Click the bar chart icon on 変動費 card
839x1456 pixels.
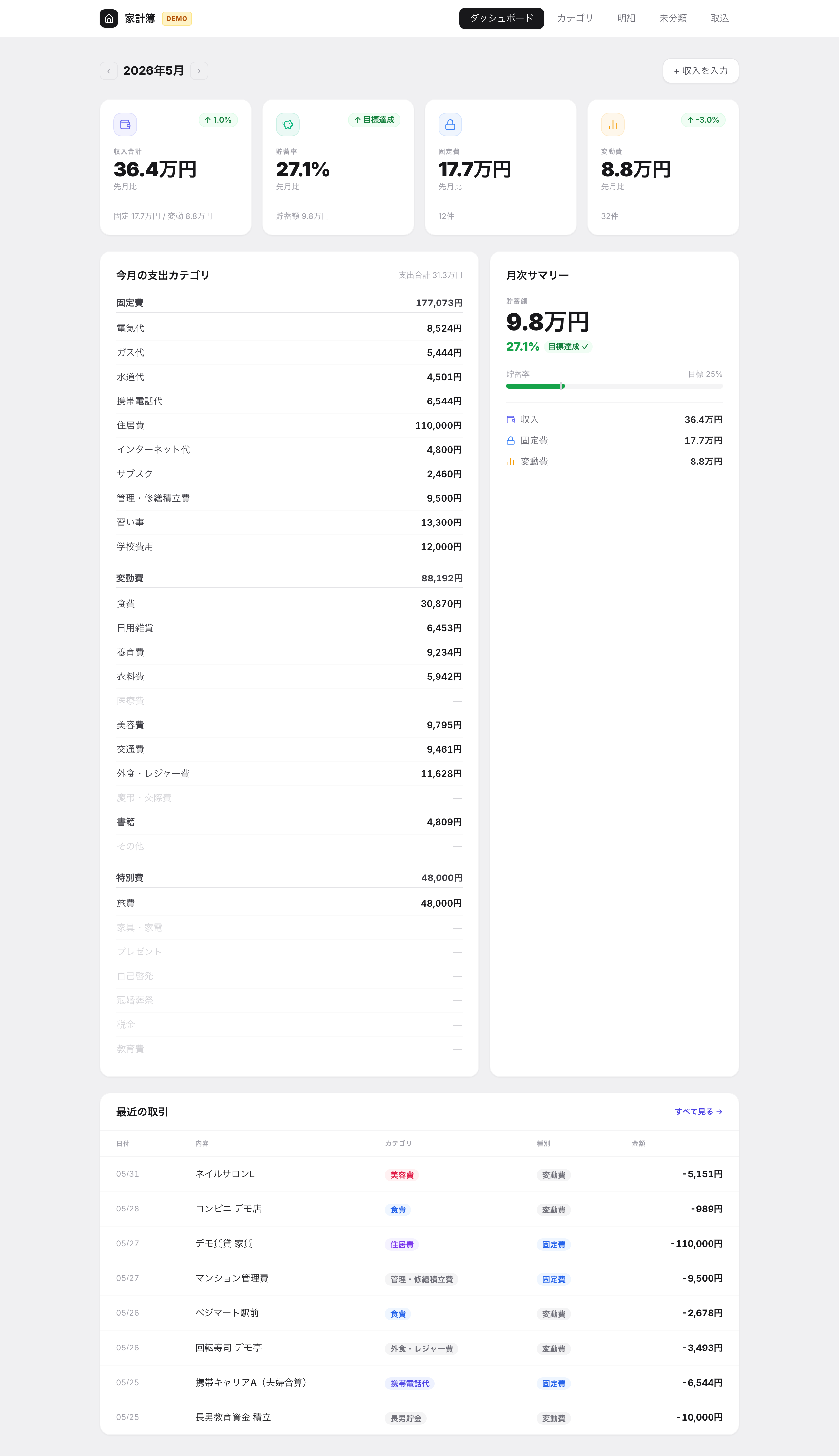[613, 125]
